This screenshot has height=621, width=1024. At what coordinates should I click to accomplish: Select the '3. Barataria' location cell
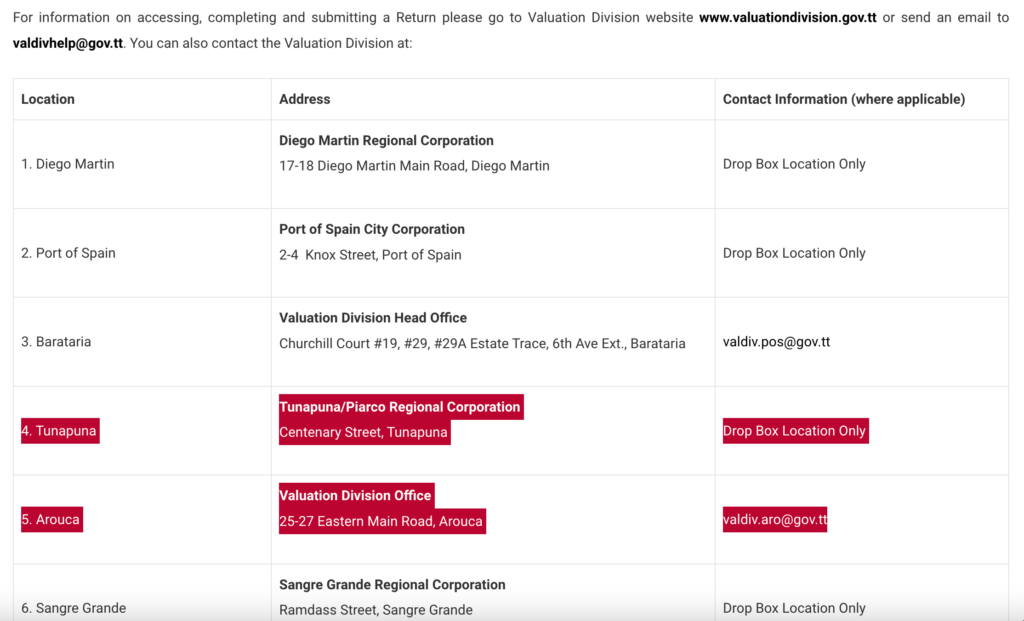(56, 342)
